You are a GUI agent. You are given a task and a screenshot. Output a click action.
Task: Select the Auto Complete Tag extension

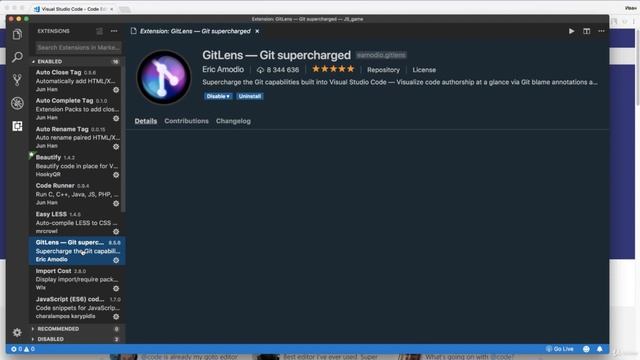click(x=77, y=109)
